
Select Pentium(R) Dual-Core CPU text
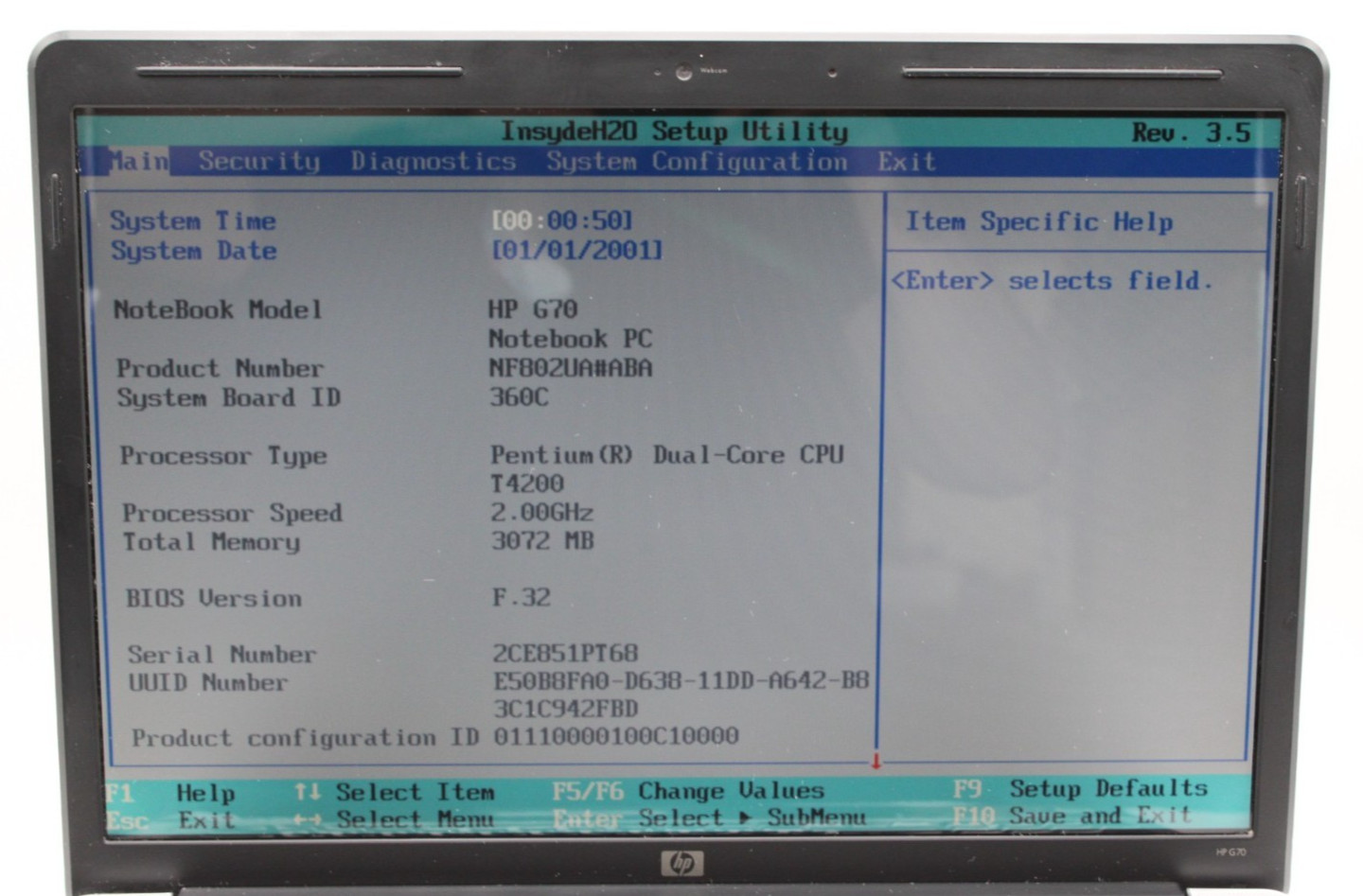point(666,454)
